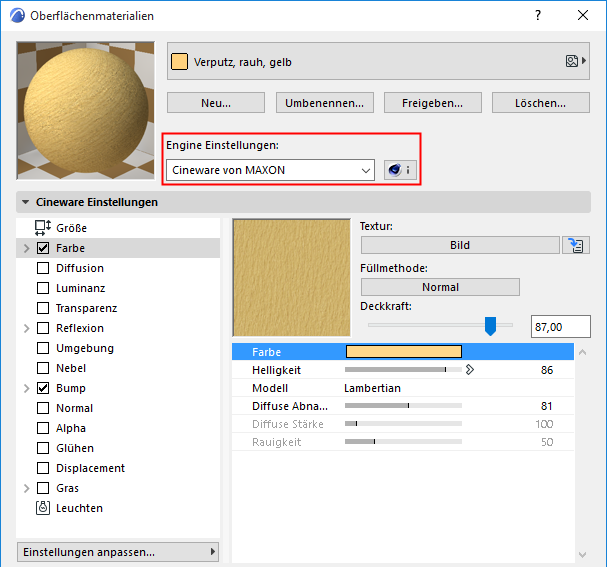Click the sphere material preview
The image size is (607, 567).
[86, 111]
